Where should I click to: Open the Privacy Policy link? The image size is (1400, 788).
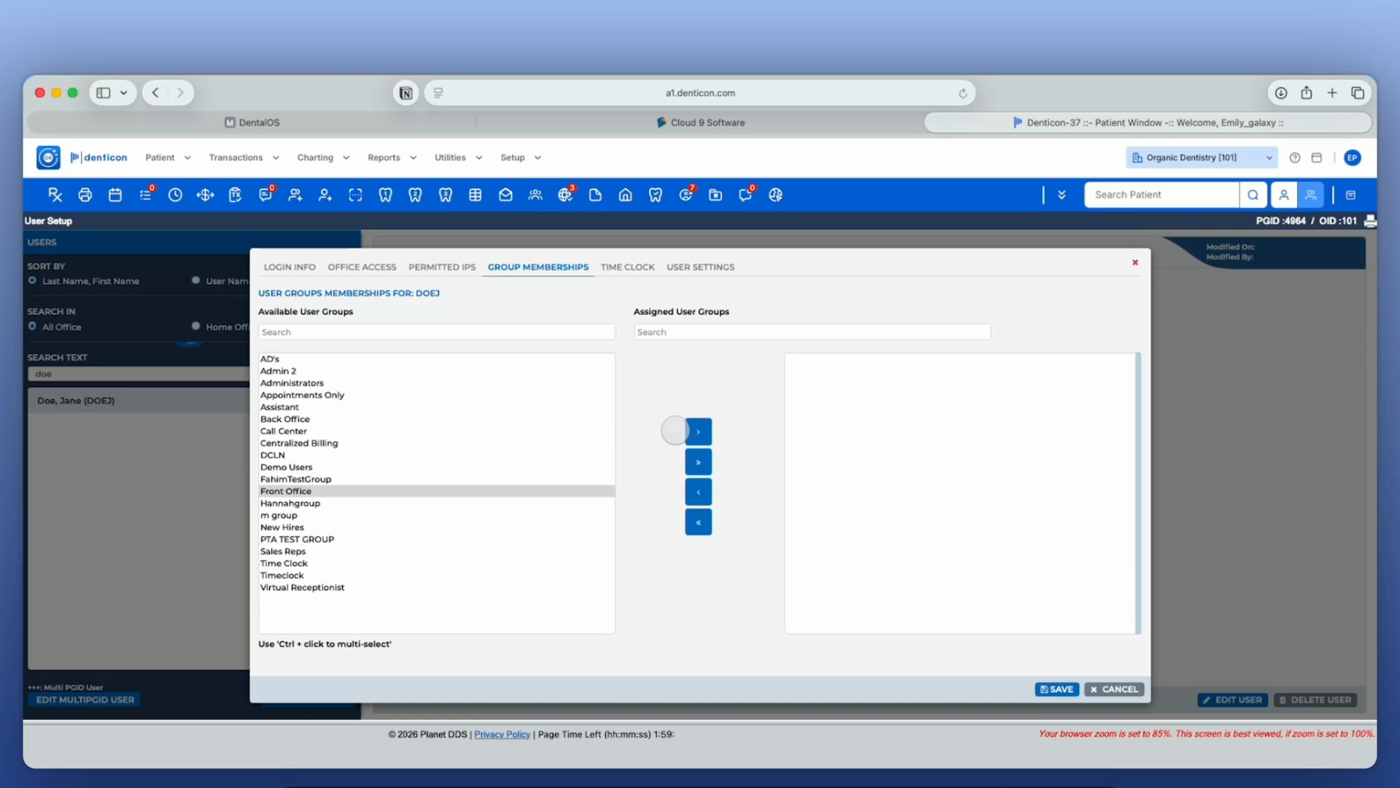pyautogui.click(x=502, y=734)
